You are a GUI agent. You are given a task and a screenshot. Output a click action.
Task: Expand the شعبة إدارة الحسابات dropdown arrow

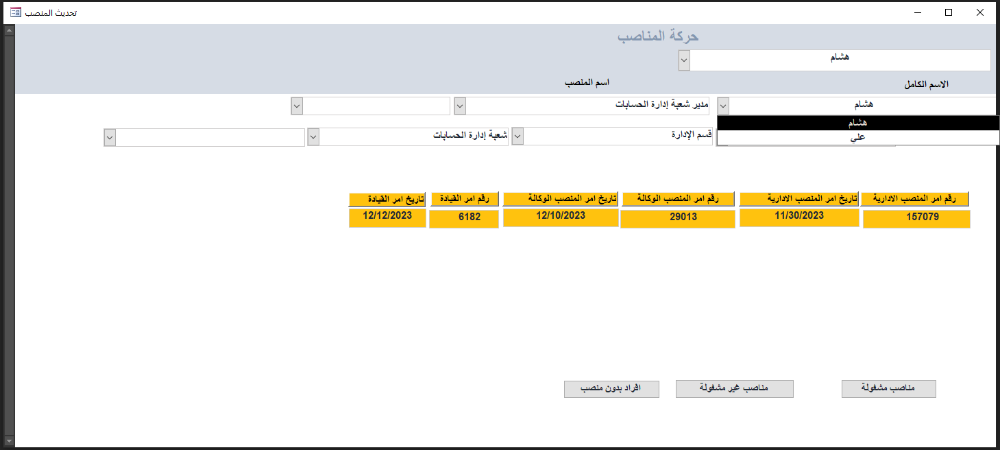pyautogui.click(x=313, y=136)
